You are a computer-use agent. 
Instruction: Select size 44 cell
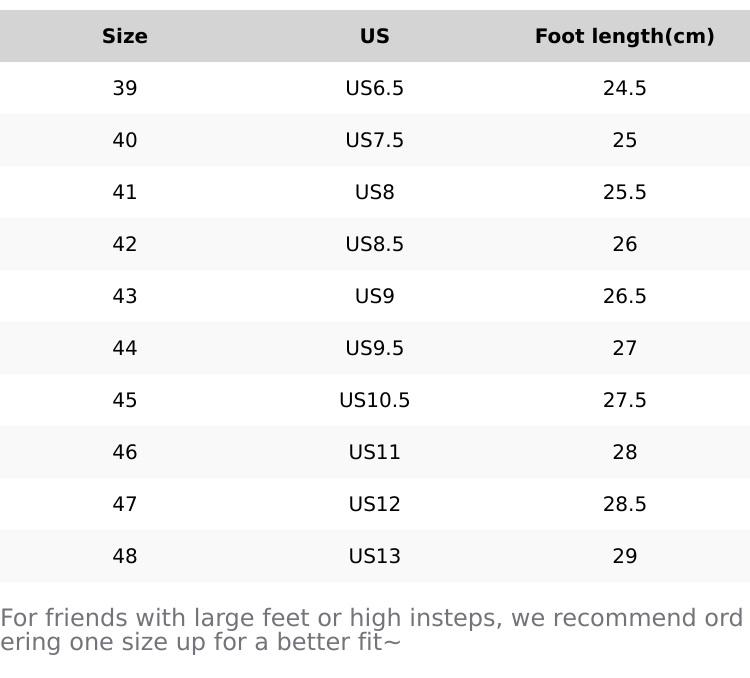tap(125, 349)
